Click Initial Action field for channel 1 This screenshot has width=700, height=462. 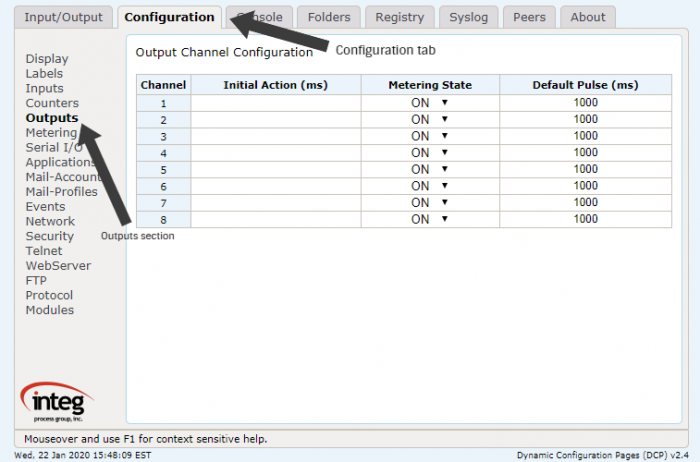pyautogui.click(x=276, y=103)
